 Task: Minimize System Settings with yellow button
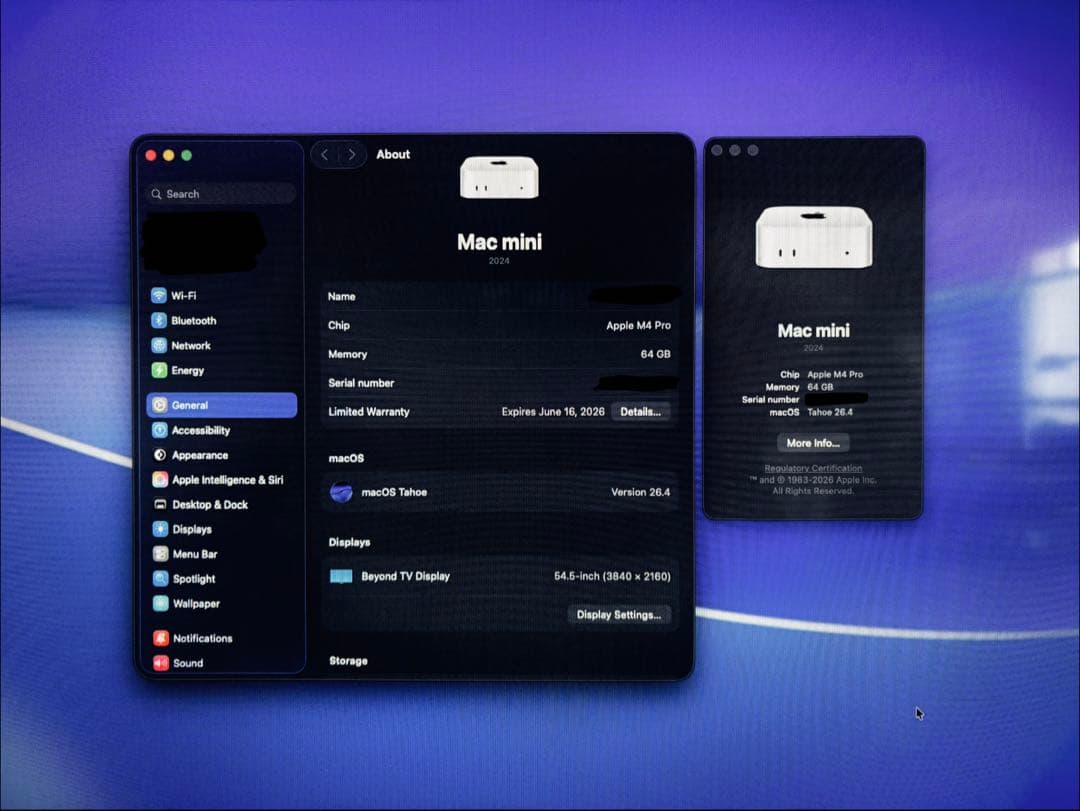(x=169, y=156)
